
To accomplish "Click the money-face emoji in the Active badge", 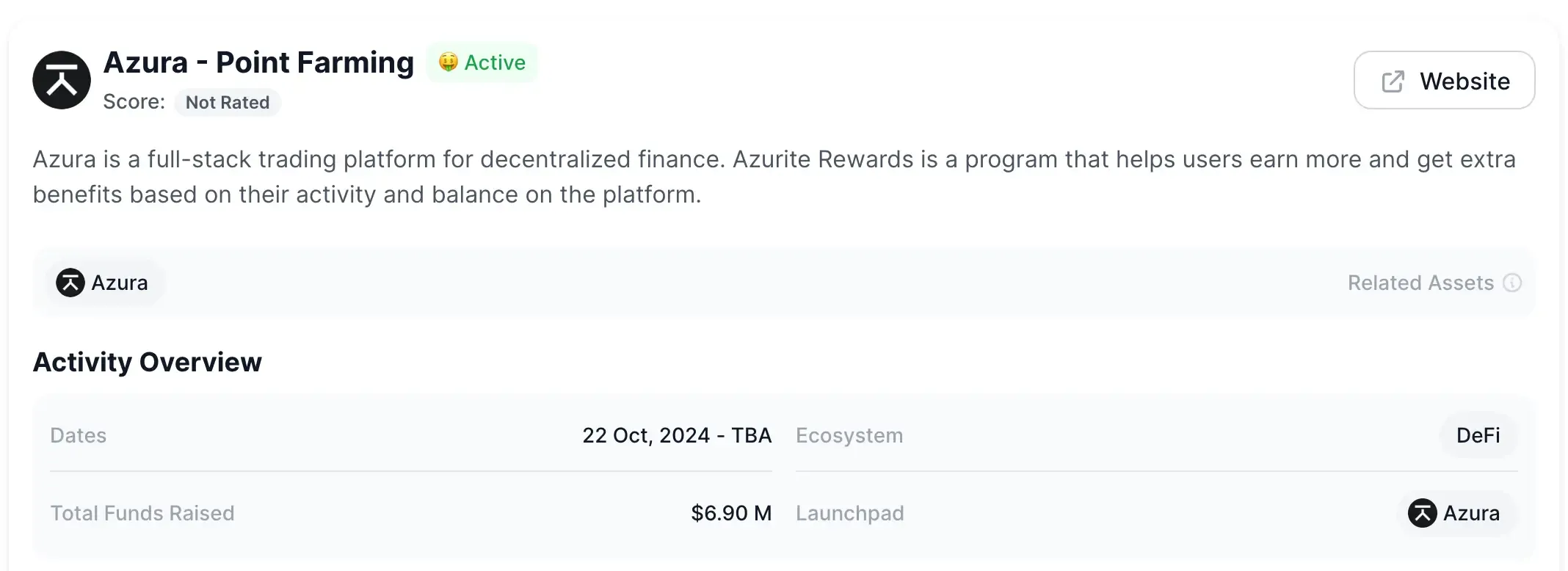I will pos(448,62).
